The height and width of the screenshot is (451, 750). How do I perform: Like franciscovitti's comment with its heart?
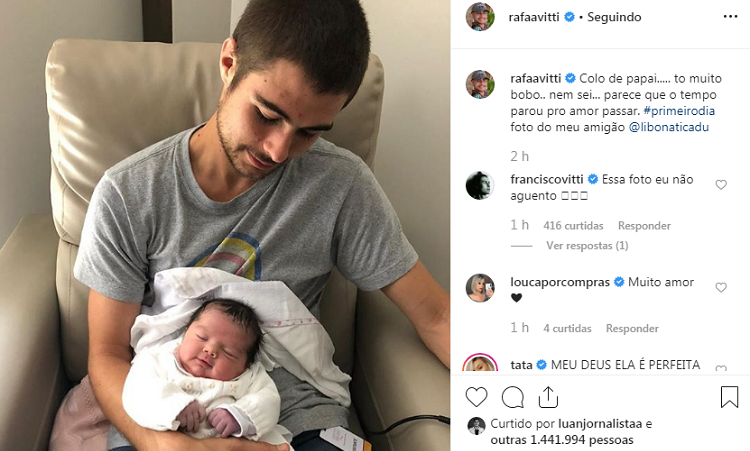click(721, 185)
